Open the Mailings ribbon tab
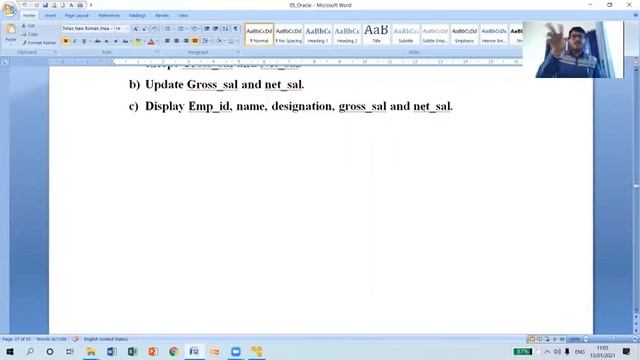This screenshot has width=640, height=360. [137, 16]
